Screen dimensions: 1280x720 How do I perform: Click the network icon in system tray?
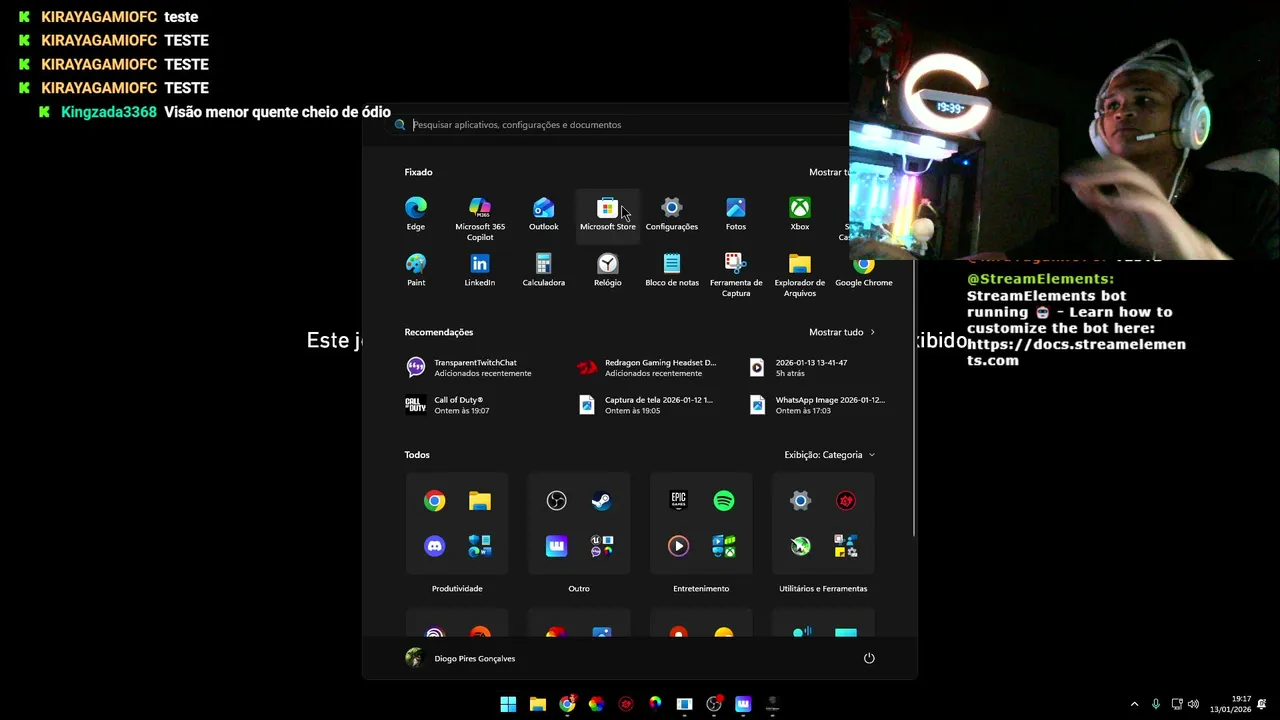coord(1176,704)
